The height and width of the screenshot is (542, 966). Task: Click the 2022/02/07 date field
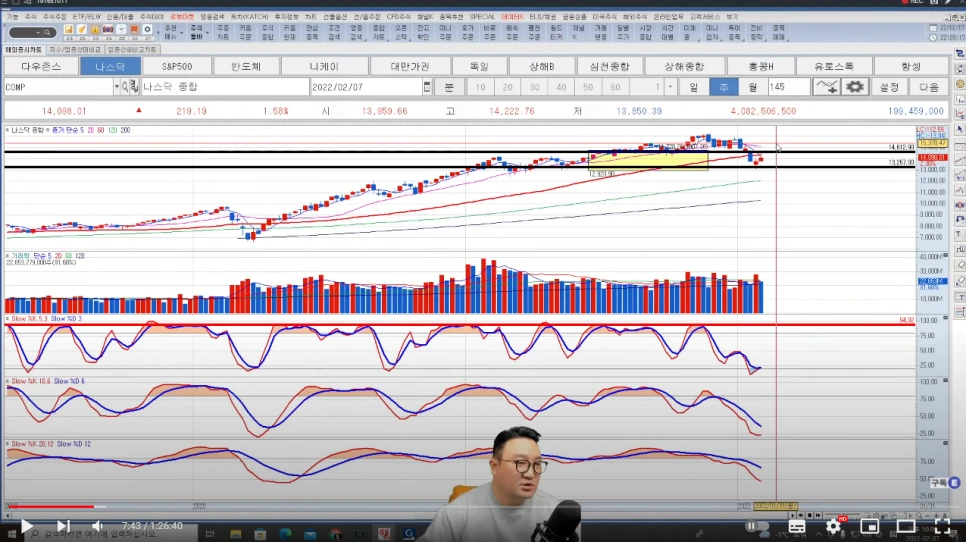coord(366,87)
